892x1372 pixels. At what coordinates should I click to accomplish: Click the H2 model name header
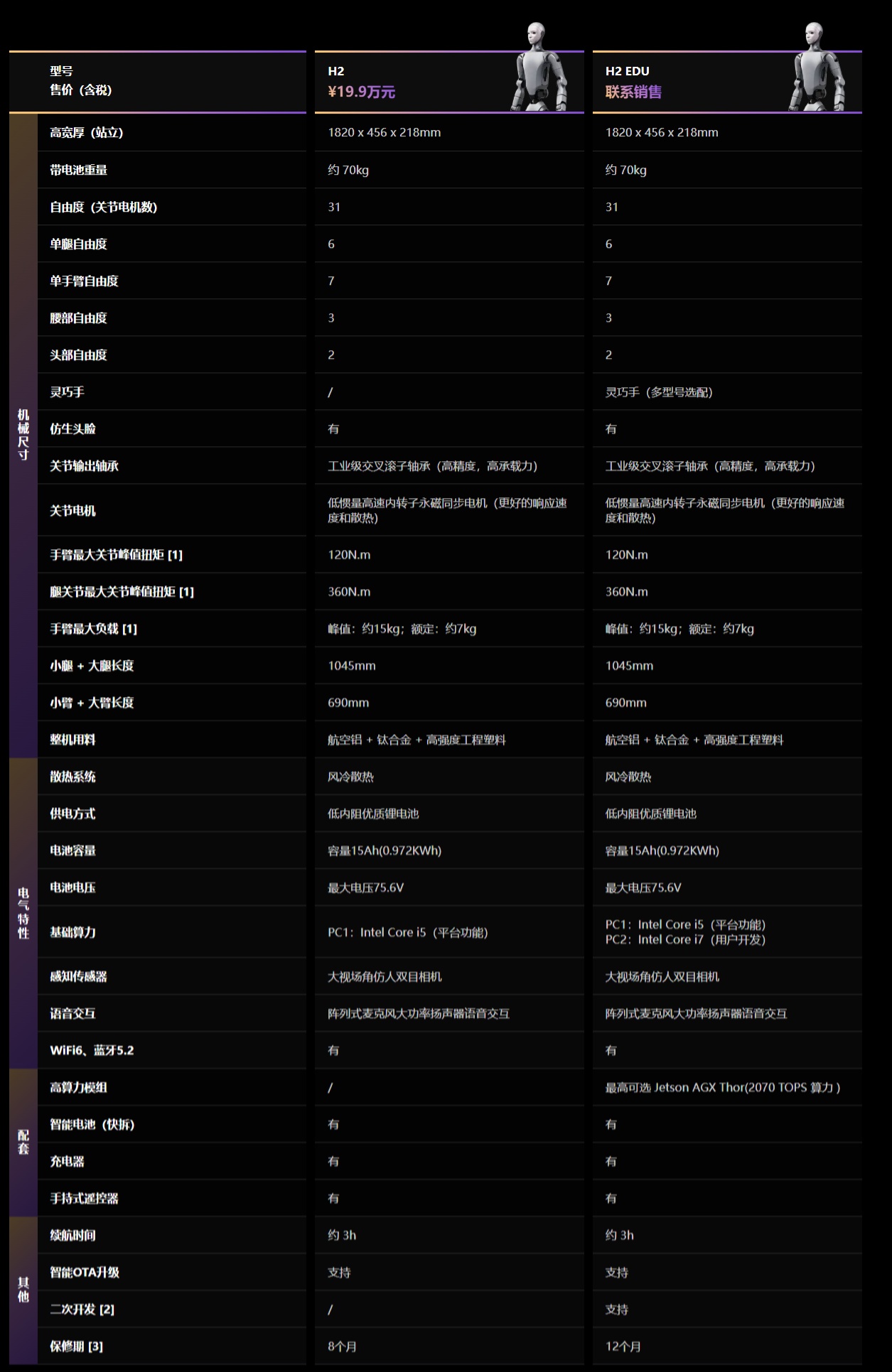point(336,71)
